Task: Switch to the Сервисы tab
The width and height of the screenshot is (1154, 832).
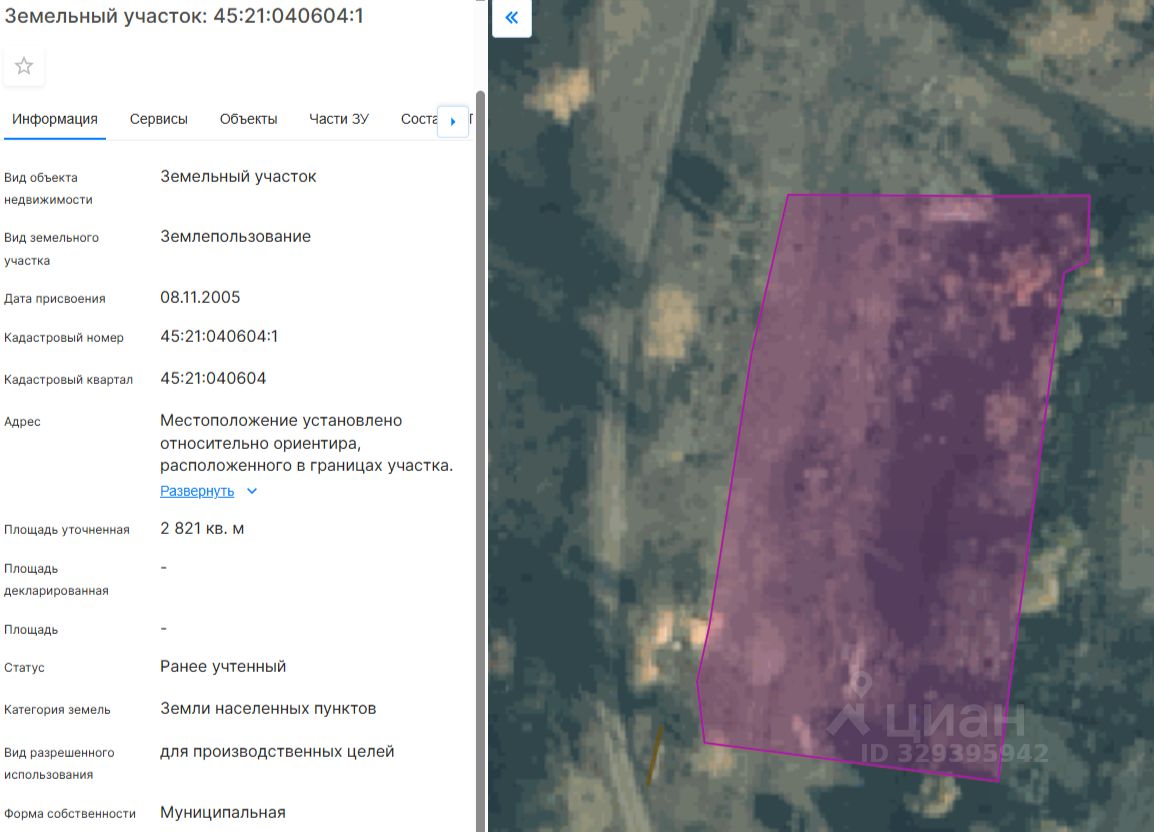Action: tap(158, 119)
